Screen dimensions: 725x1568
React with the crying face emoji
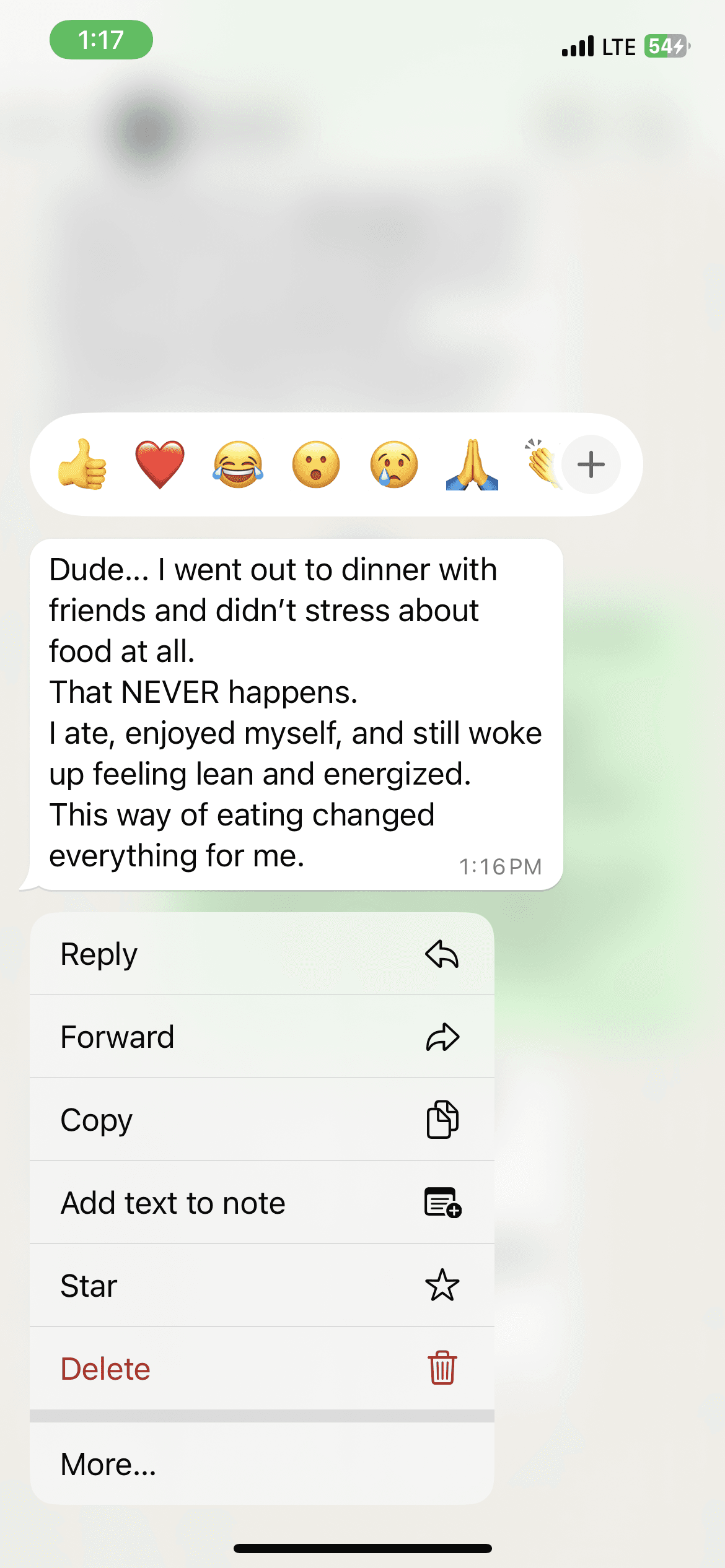click(394, 464)
